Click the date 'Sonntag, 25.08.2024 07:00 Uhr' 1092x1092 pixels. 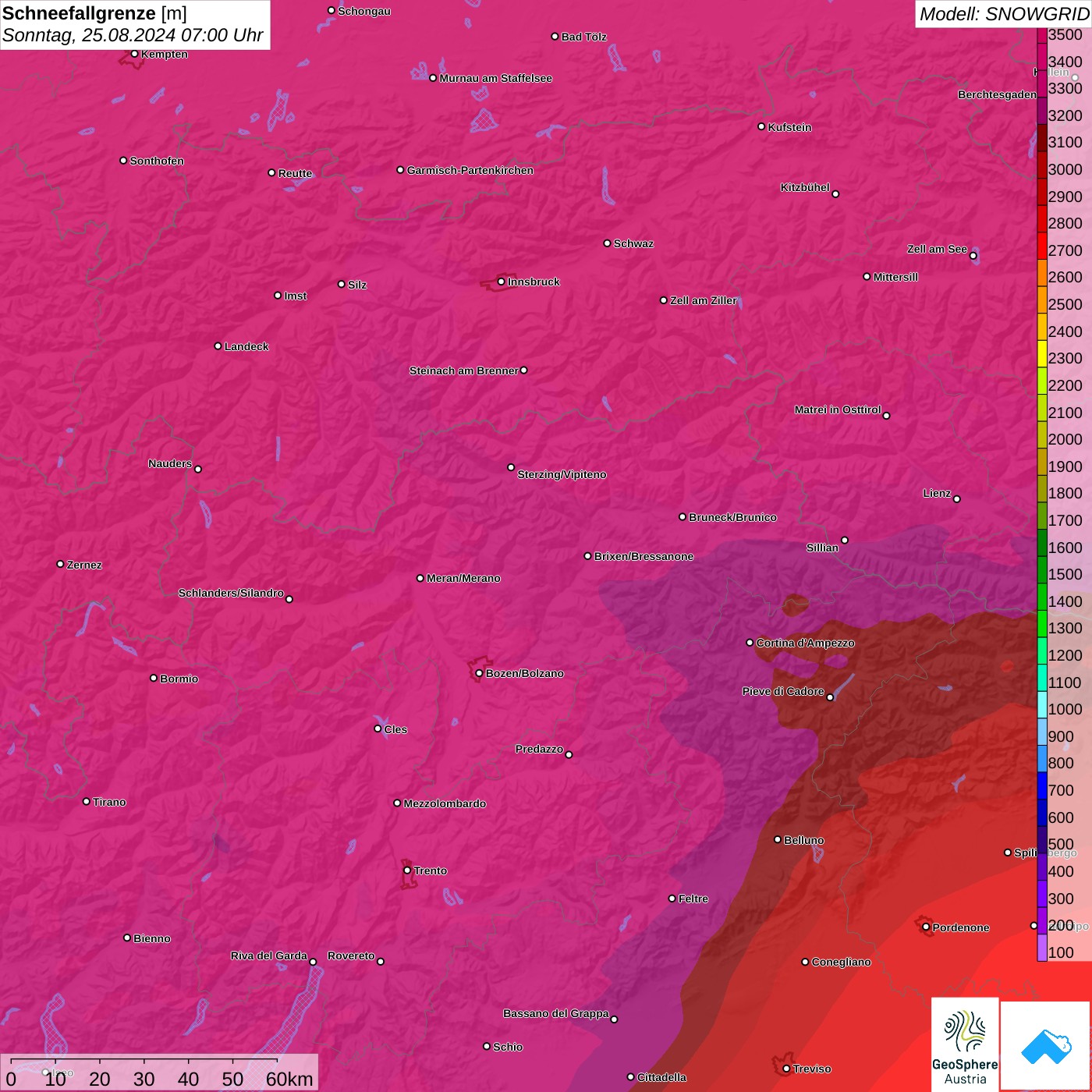click(x=133, y=36)
